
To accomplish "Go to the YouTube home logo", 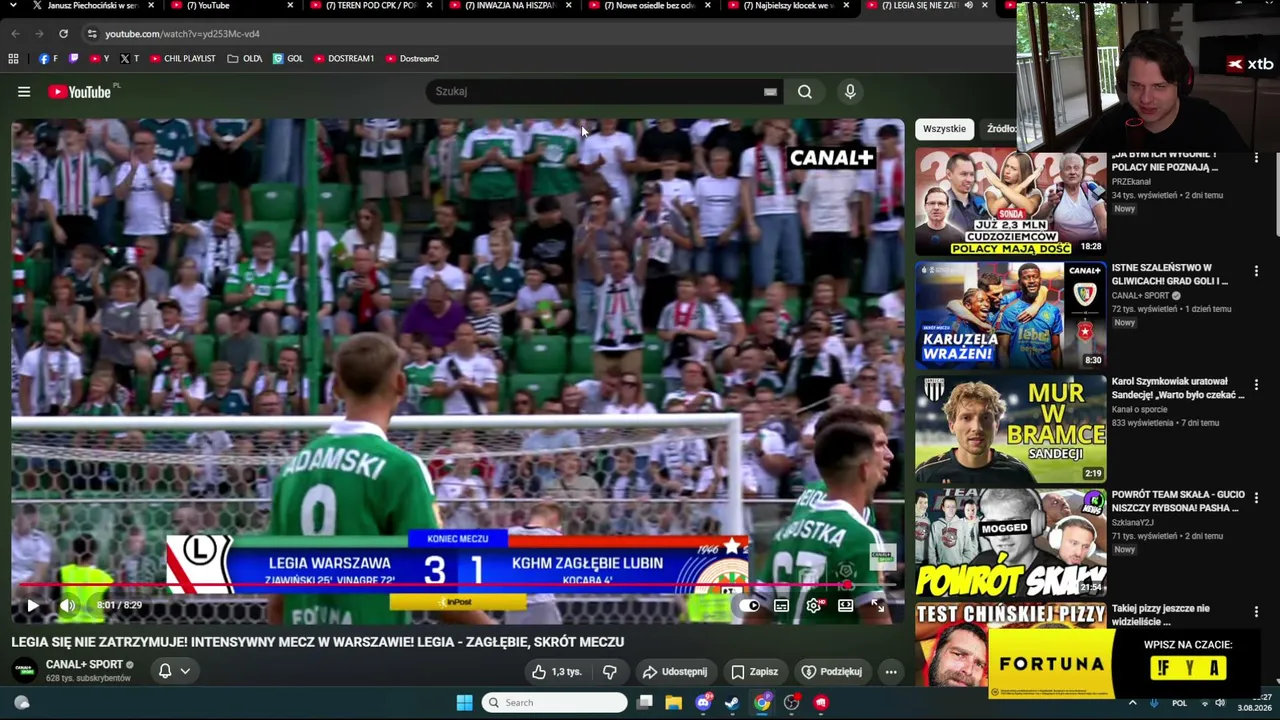I will click(79, 92).
